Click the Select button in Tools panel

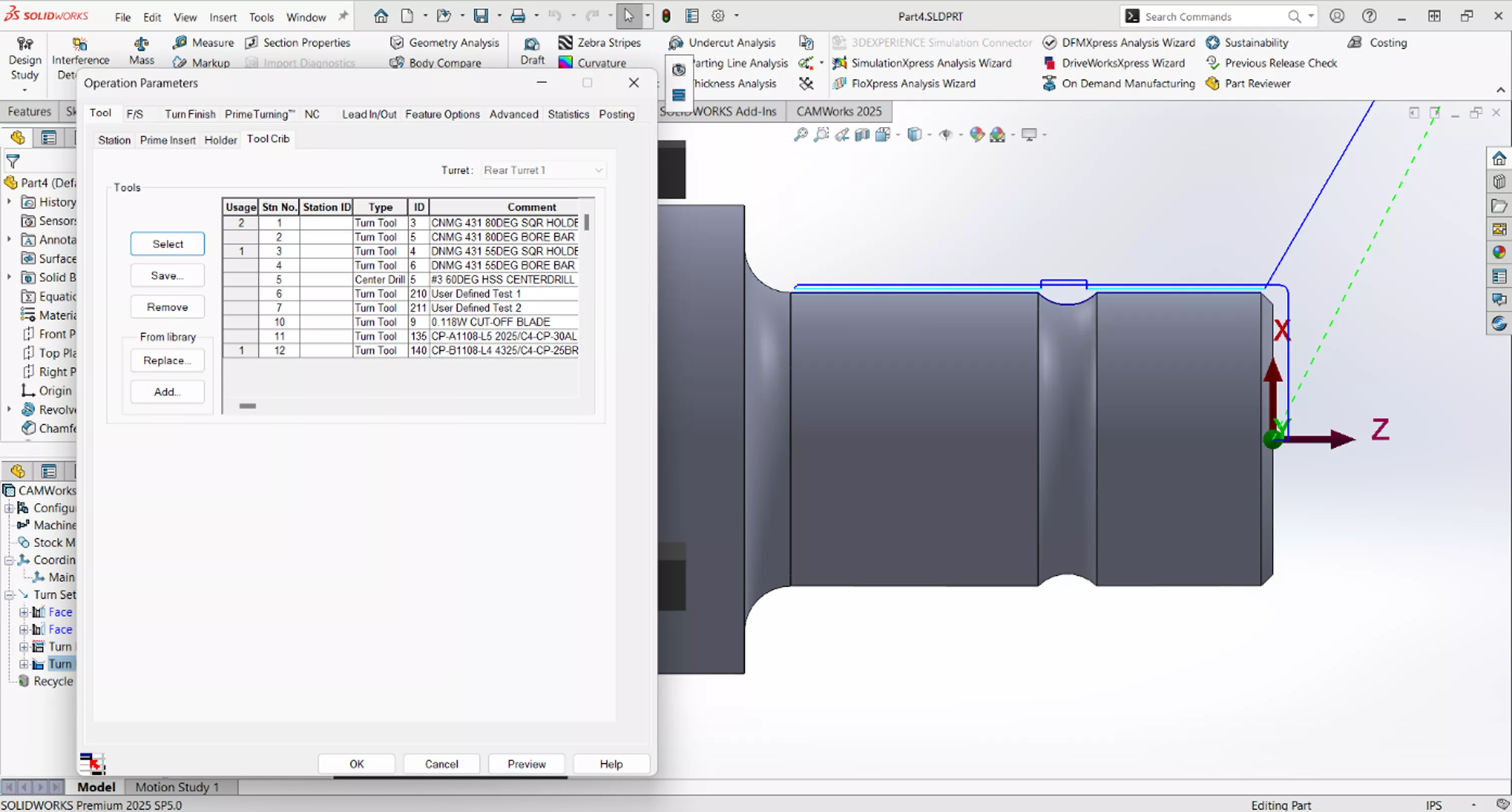click(167, 244)
